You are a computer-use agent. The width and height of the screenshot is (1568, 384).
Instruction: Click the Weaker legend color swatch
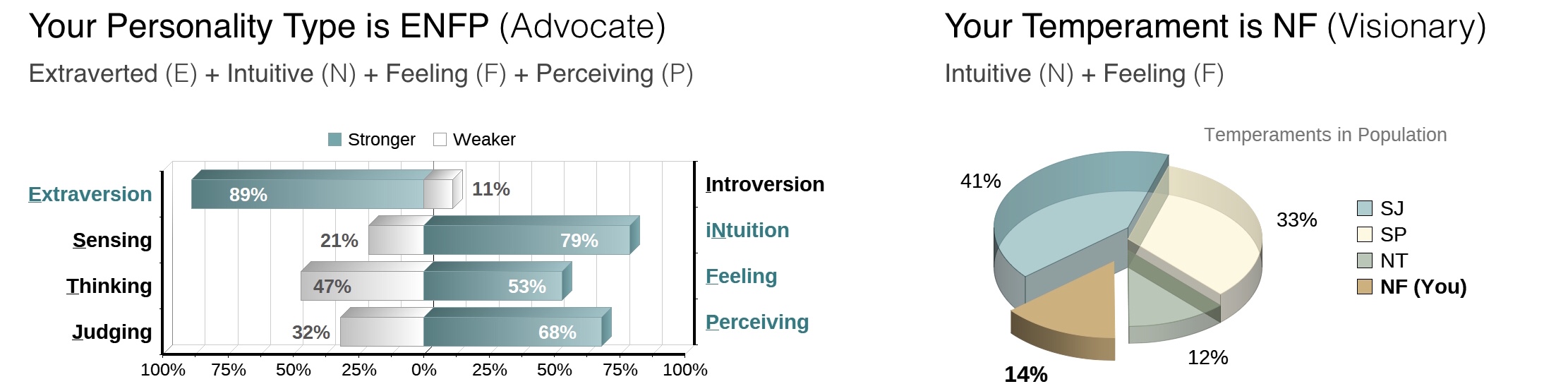(440, 140)
